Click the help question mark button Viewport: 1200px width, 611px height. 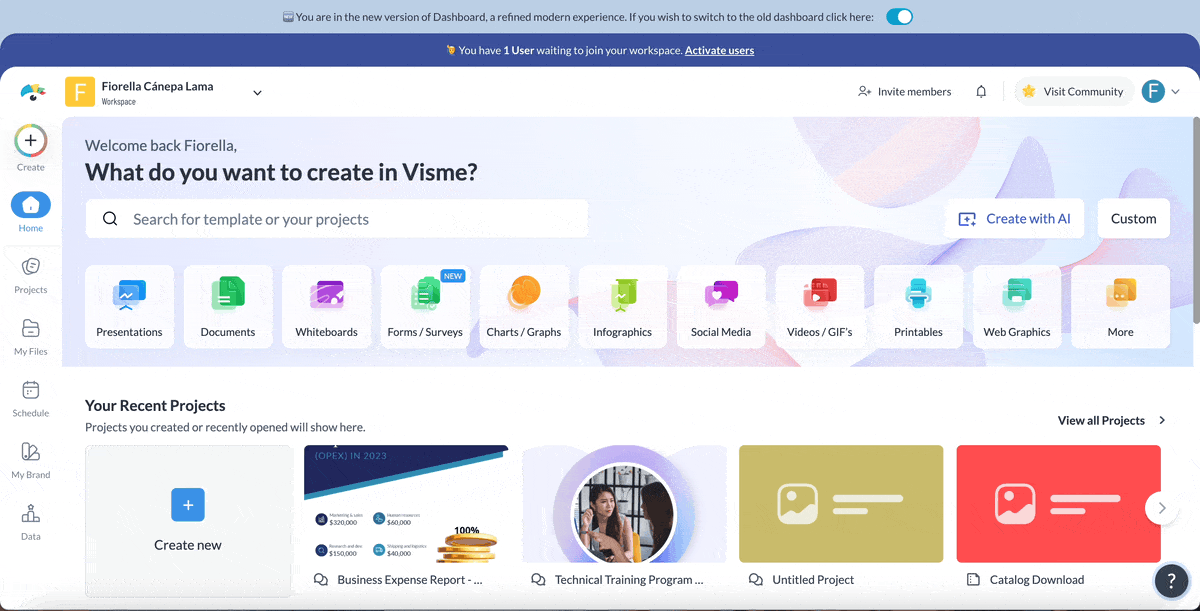[x=1171, y=581]
